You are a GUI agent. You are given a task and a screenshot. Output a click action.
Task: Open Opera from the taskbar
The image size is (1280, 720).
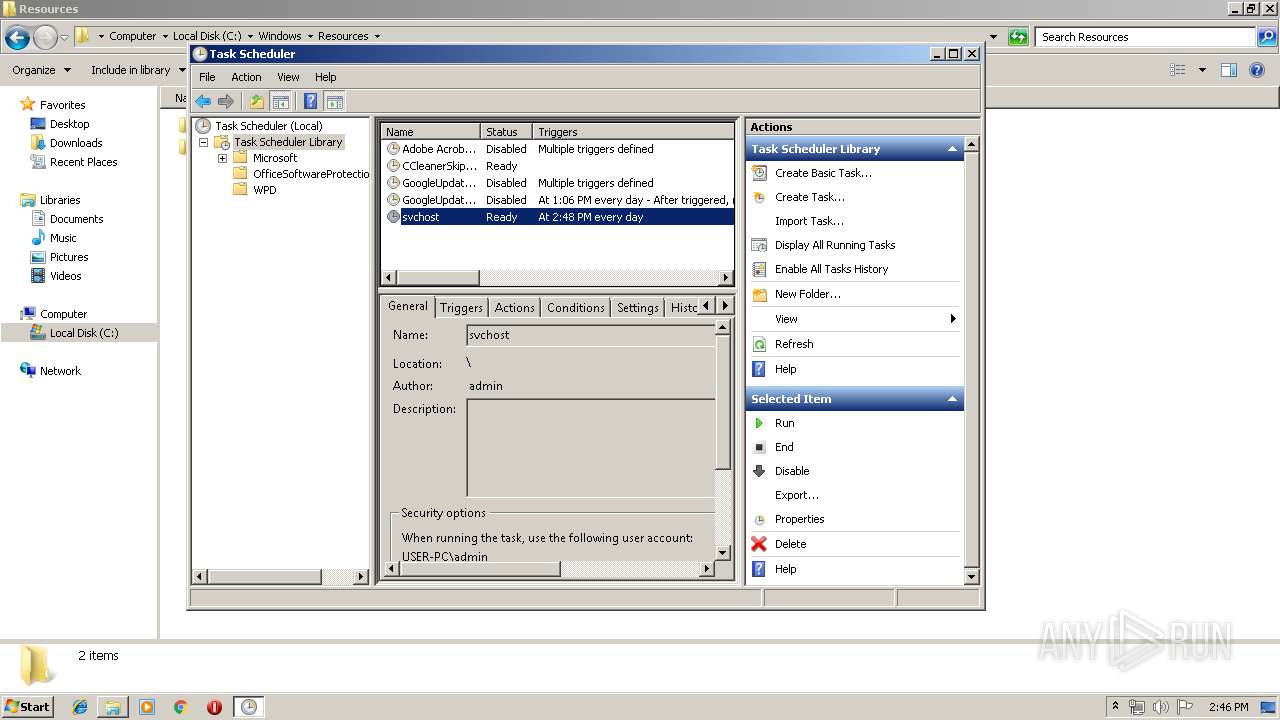tap(214, 707)
